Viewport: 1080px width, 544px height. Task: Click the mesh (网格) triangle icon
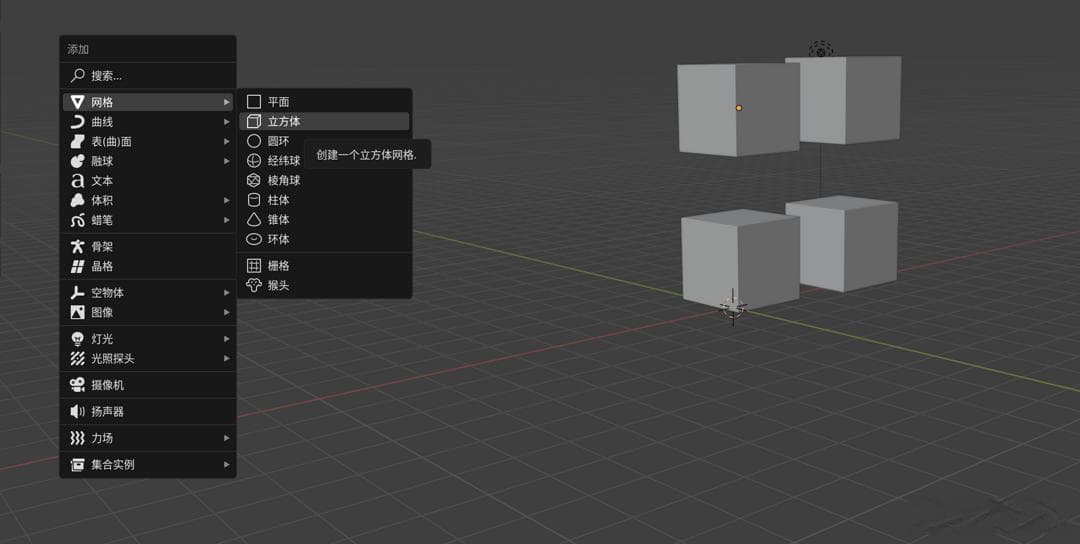tap(77, 102)
